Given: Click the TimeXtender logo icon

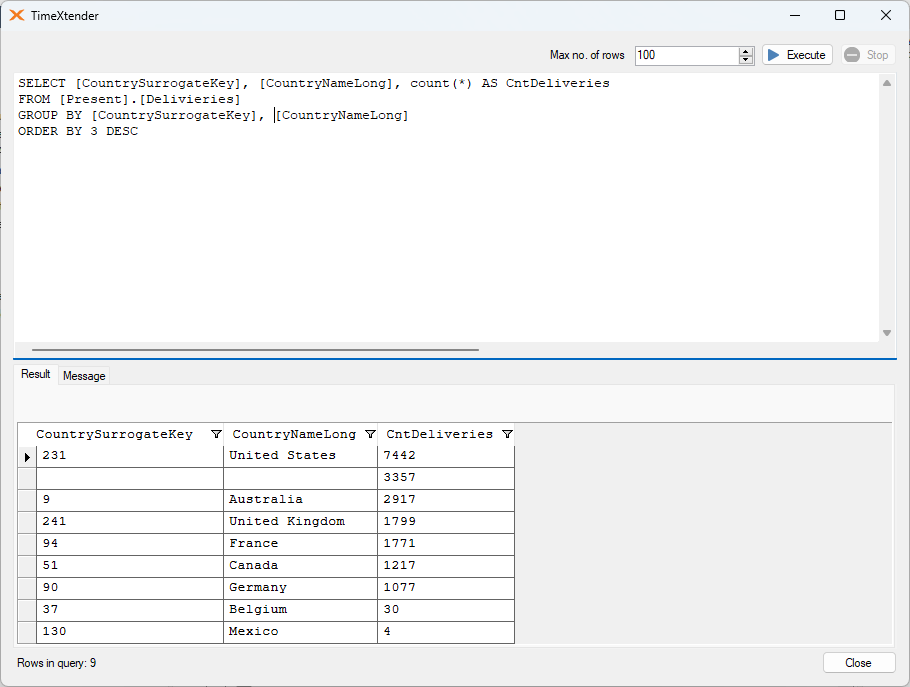Looking at the screenshot, I should pyautogui.click(x=17, y=16).
